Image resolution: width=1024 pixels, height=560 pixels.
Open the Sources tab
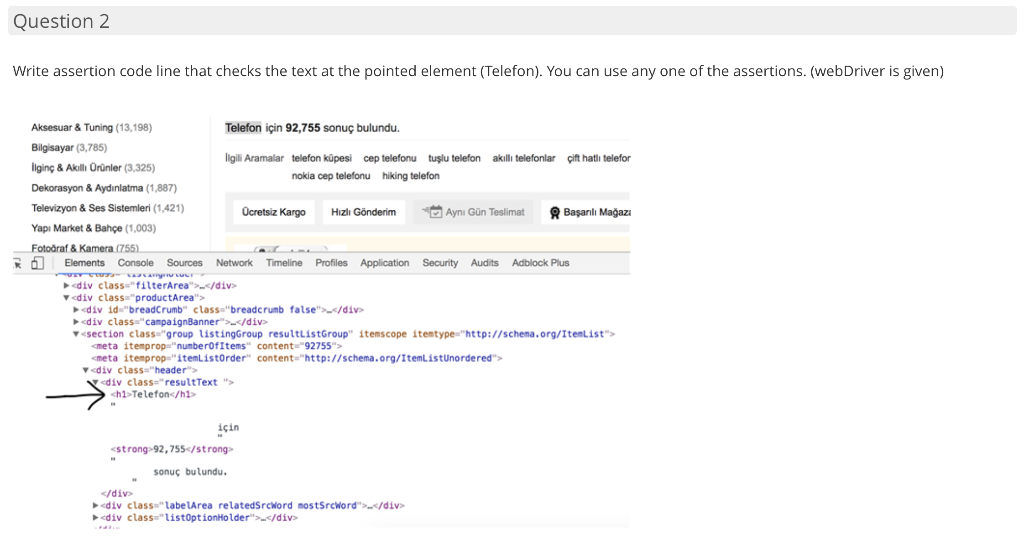click(x=184, y=263)
